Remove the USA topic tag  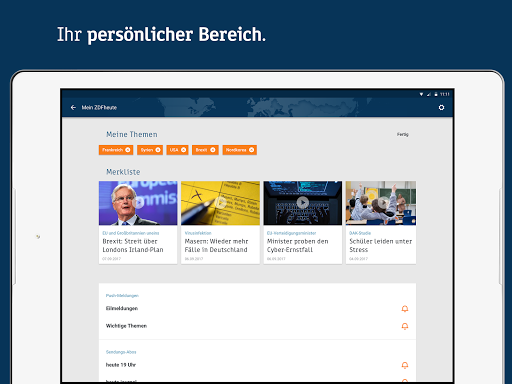[x=183, y=150]
